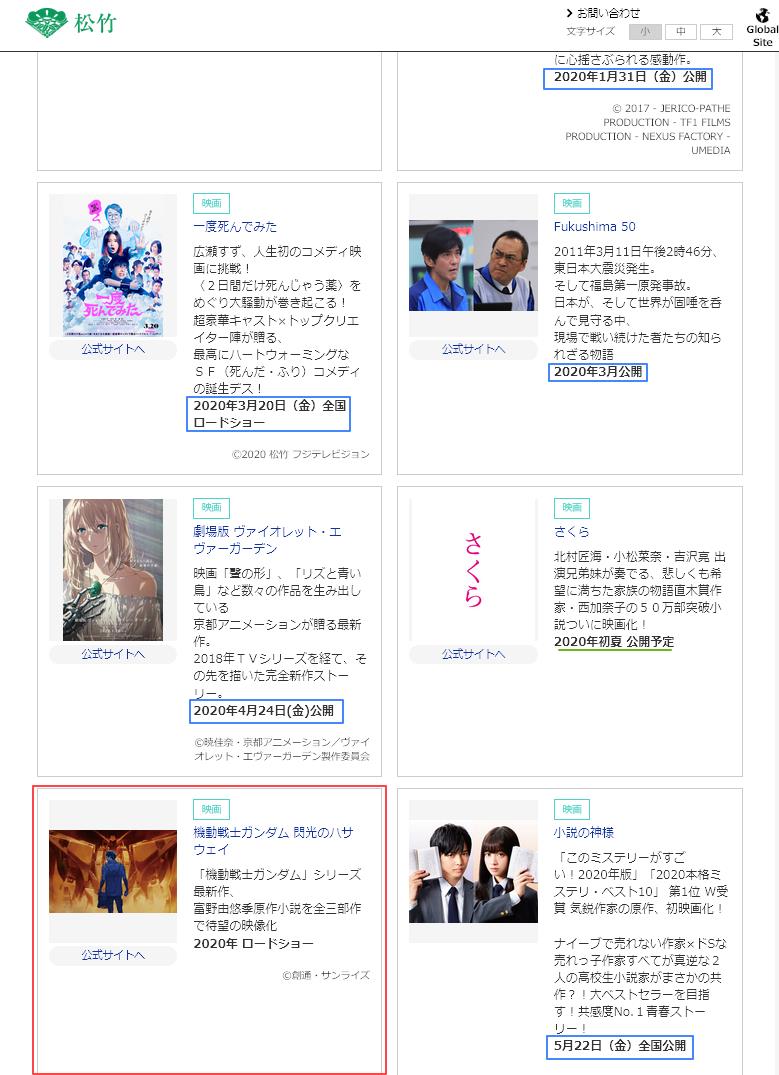Screen dimensions: 779x1075
Task: Open the Fukushima 50 title link
Action: tap(595, 226)
